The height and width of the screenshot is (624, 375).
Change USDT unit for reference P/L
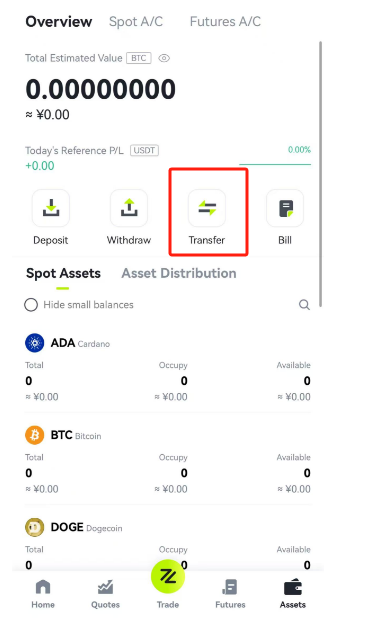(144, 150)
